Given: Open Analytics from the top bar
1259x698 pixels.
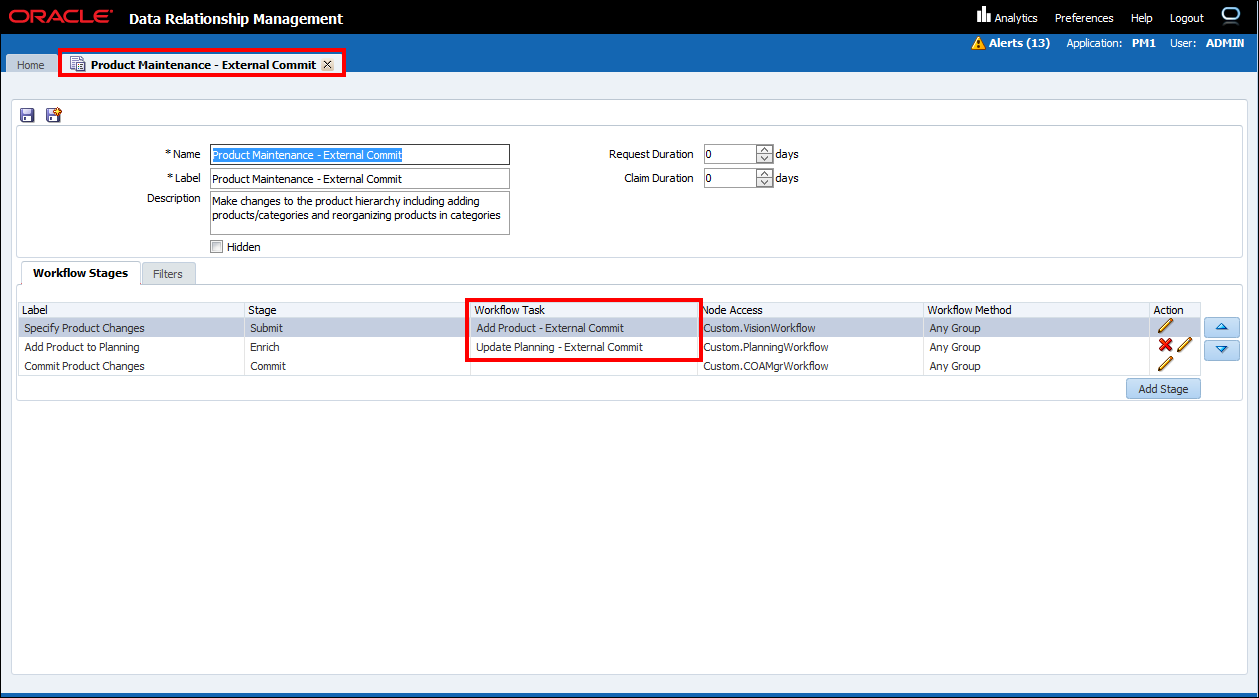Looking at the screenshot, I should (1007, 17).
